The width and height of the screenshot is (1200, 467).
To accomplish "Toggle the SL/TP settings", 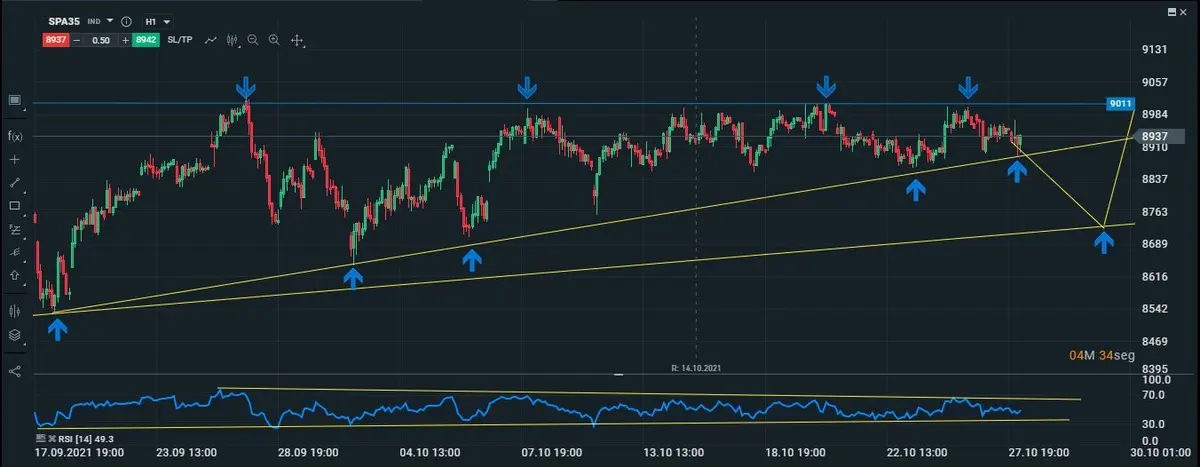I will (x=181, y=40).
